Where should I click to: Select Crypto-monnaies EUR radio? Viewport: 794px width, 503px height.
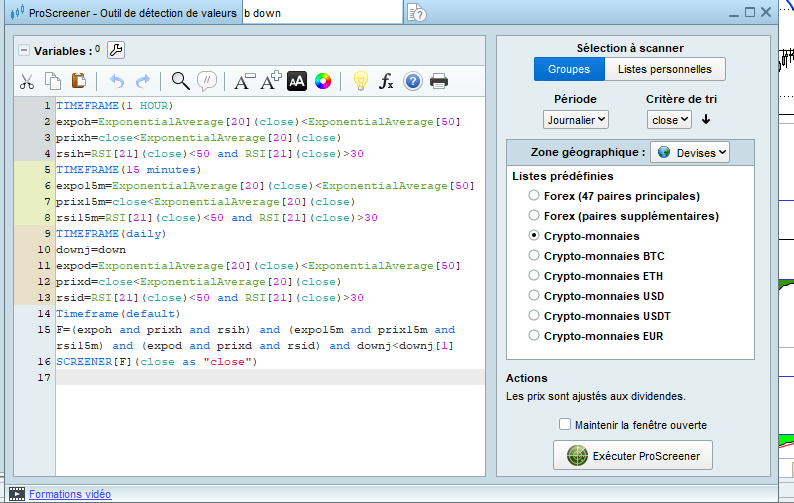coord(534,335)
